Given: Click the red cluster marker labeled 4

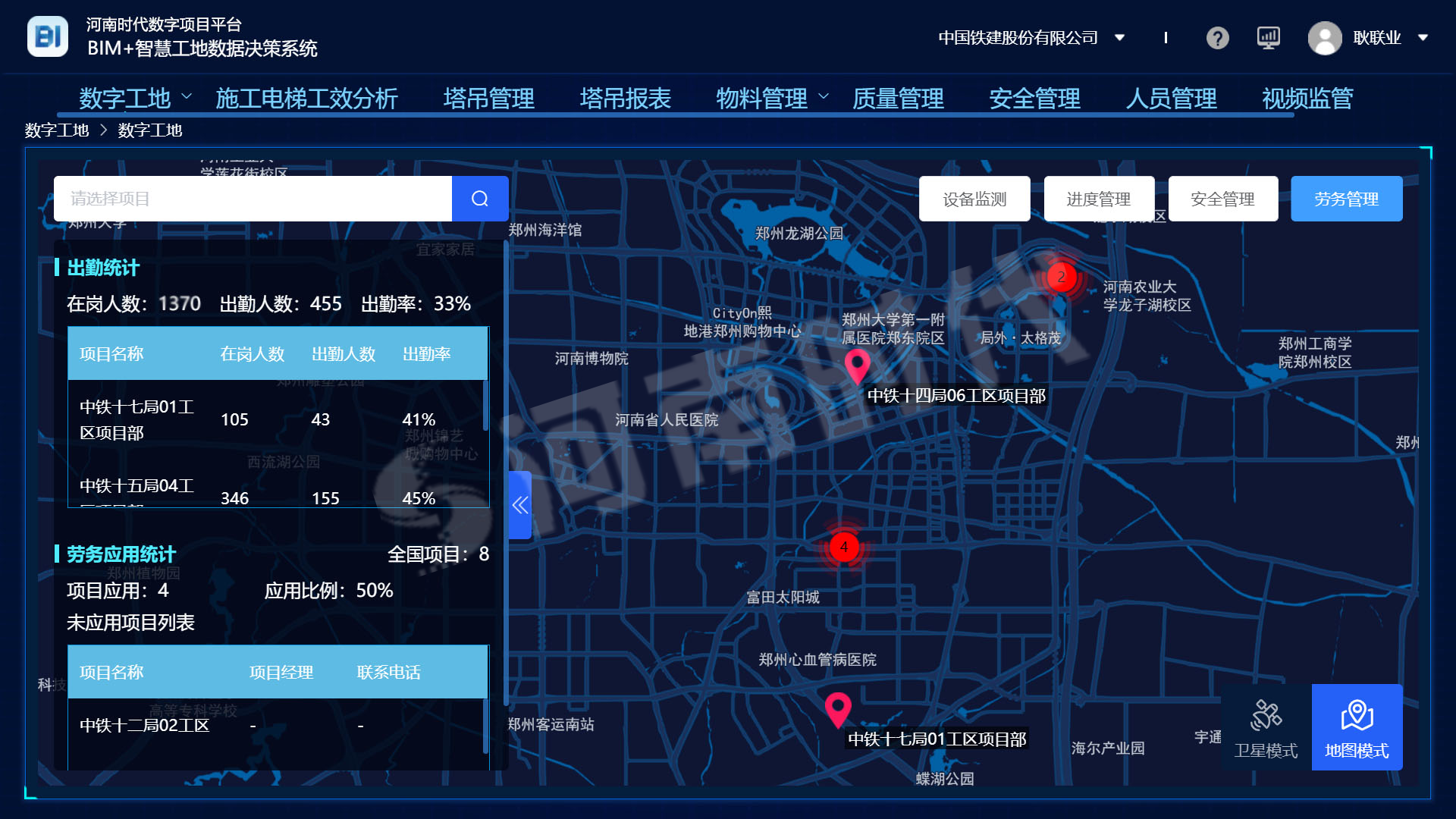Looking at the screenshot, I should tap(843, 547).
